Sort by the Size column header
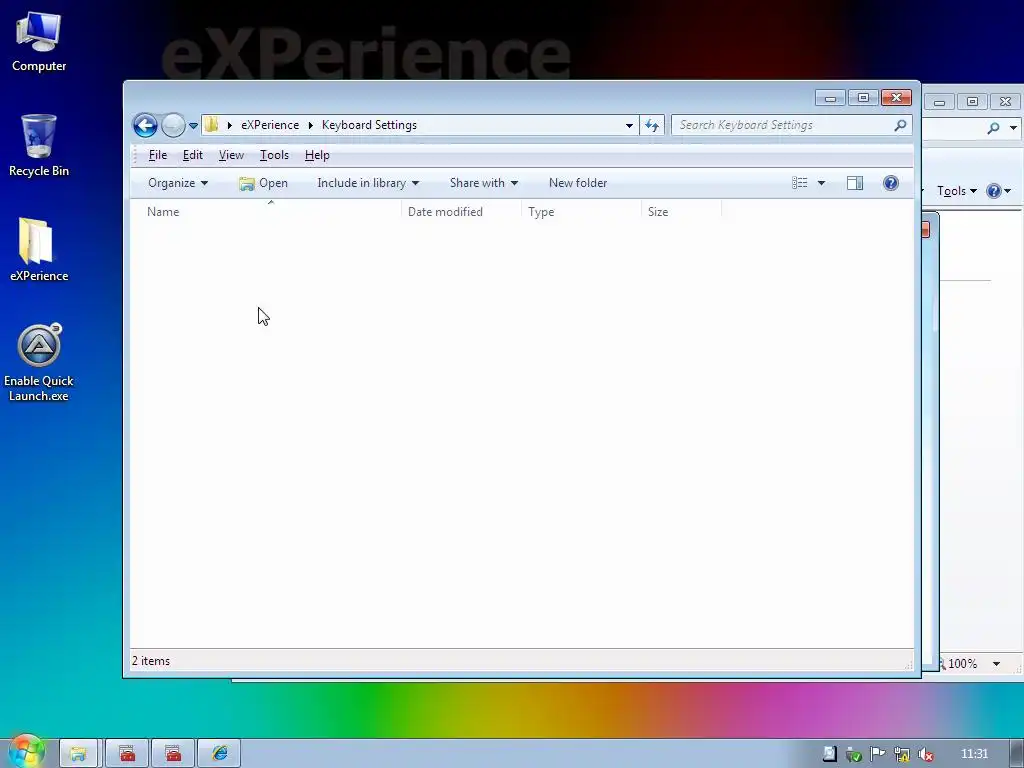This screenshot has width=1024, height=768. (682, 212)
